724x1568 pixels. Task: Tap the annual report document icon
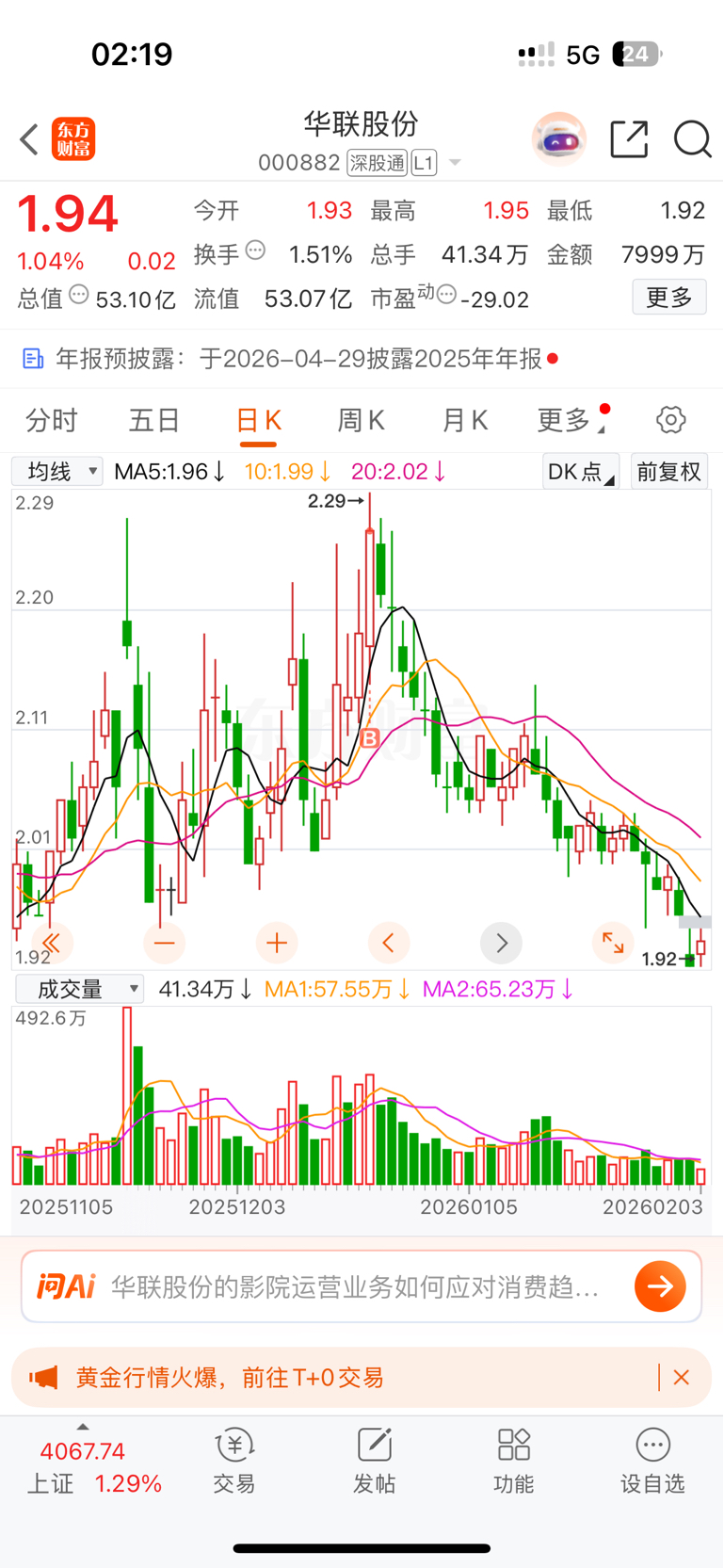[33, 359]
